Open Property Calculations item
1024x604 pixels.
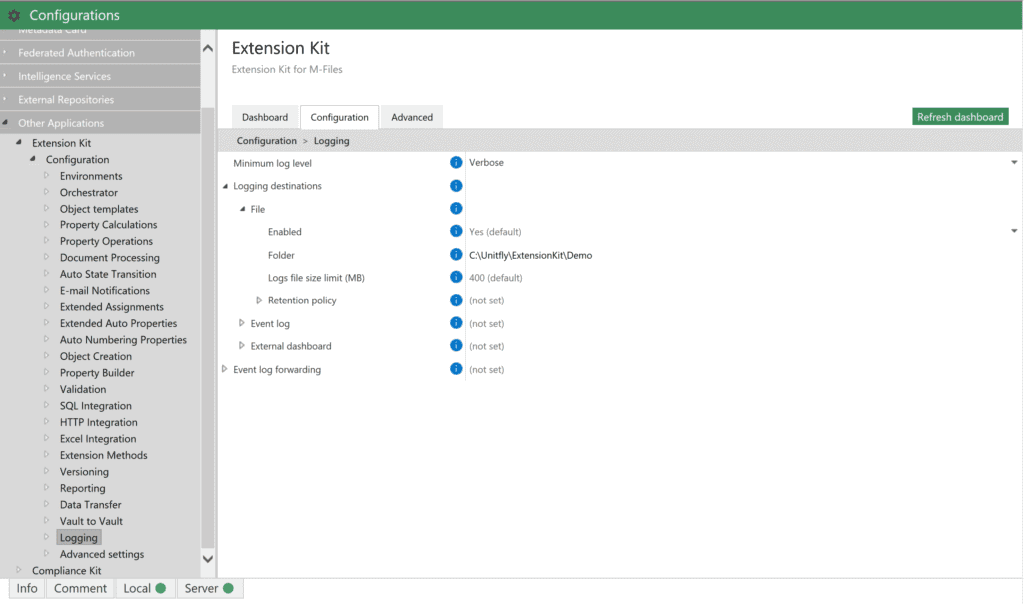tap(108, 225)
